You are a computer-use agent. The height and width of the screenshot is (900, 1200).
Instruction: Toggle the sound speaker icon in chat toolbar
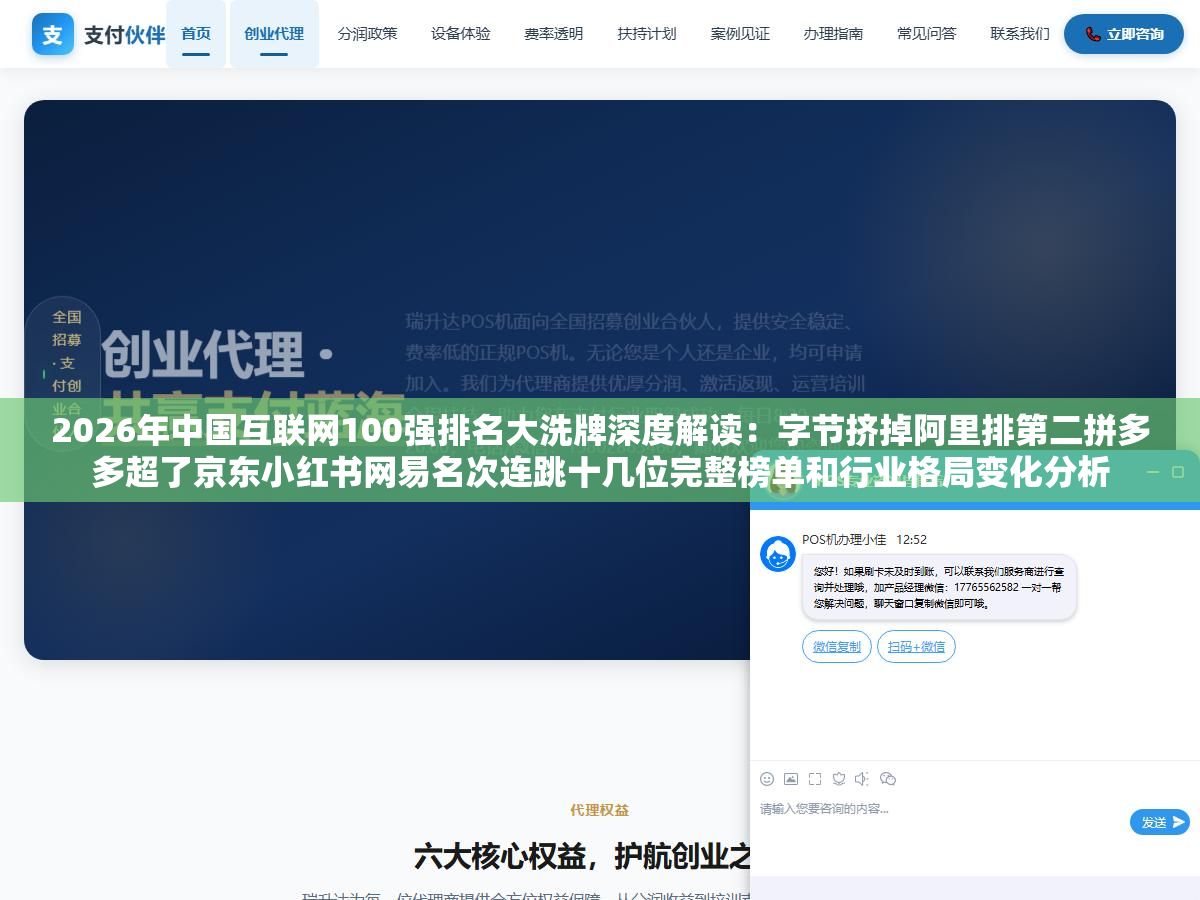(x=863, y=779)
